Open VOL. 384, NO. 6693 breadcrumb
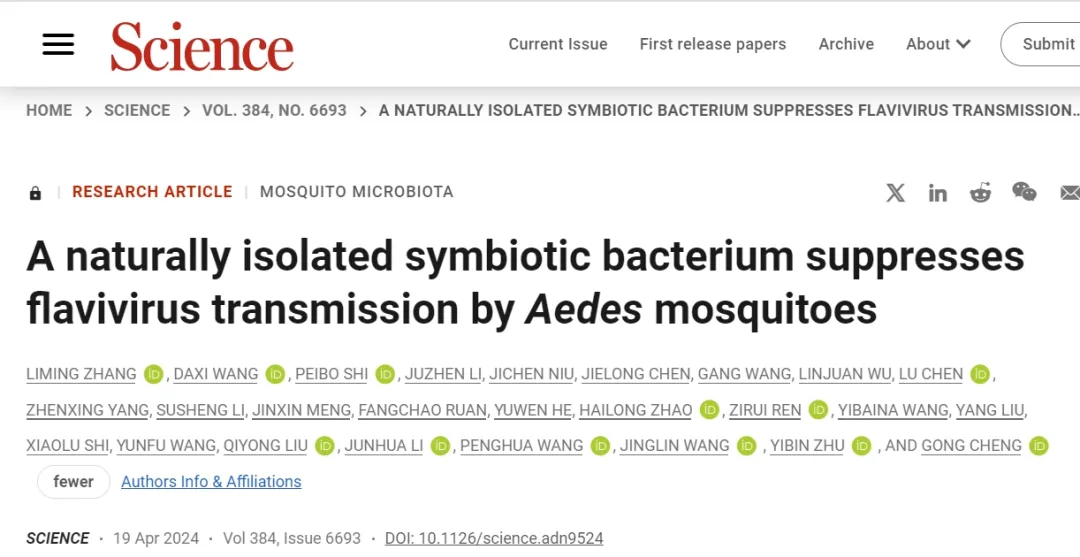 (274, 111)
